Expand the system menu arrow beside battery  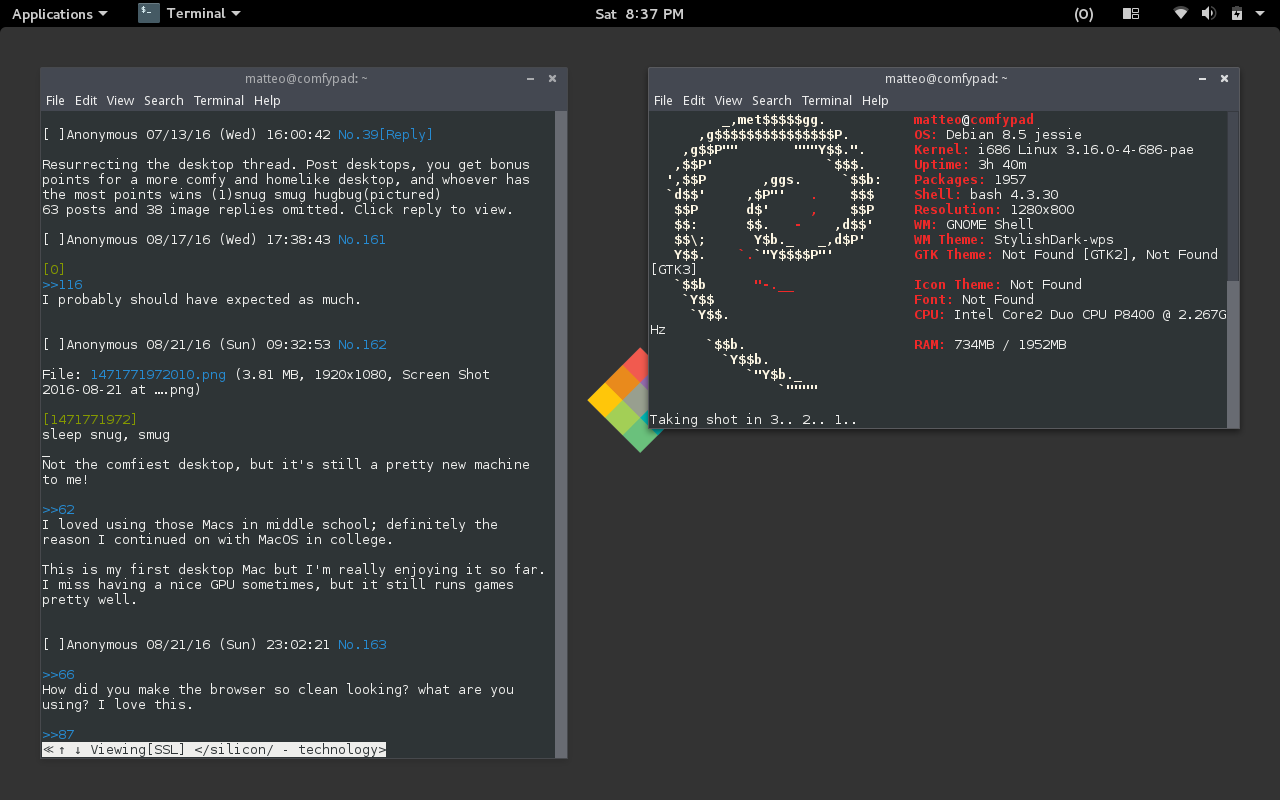point(1258,14)
